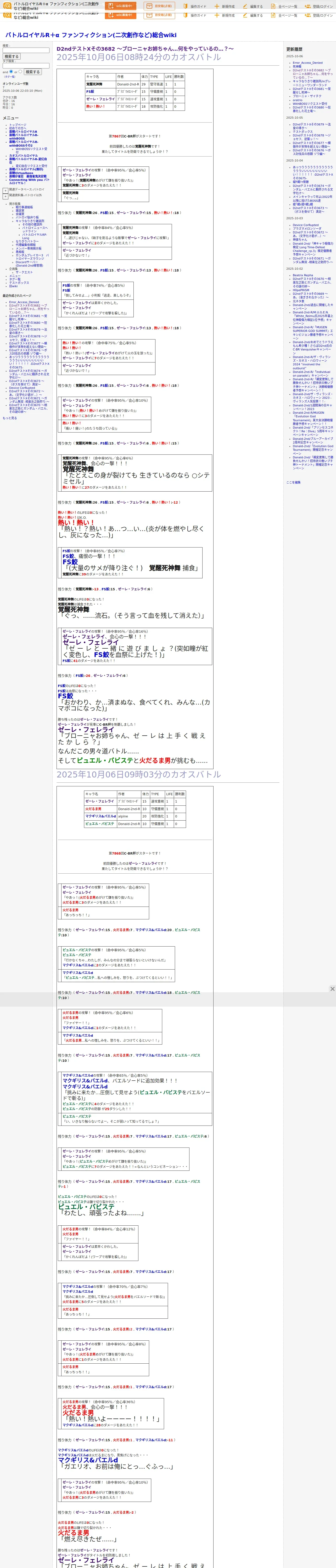The height and width of the screenshot is (1568, 336).
Task: Open 死神舞 in 更新履歴
Action: [297, 66]
